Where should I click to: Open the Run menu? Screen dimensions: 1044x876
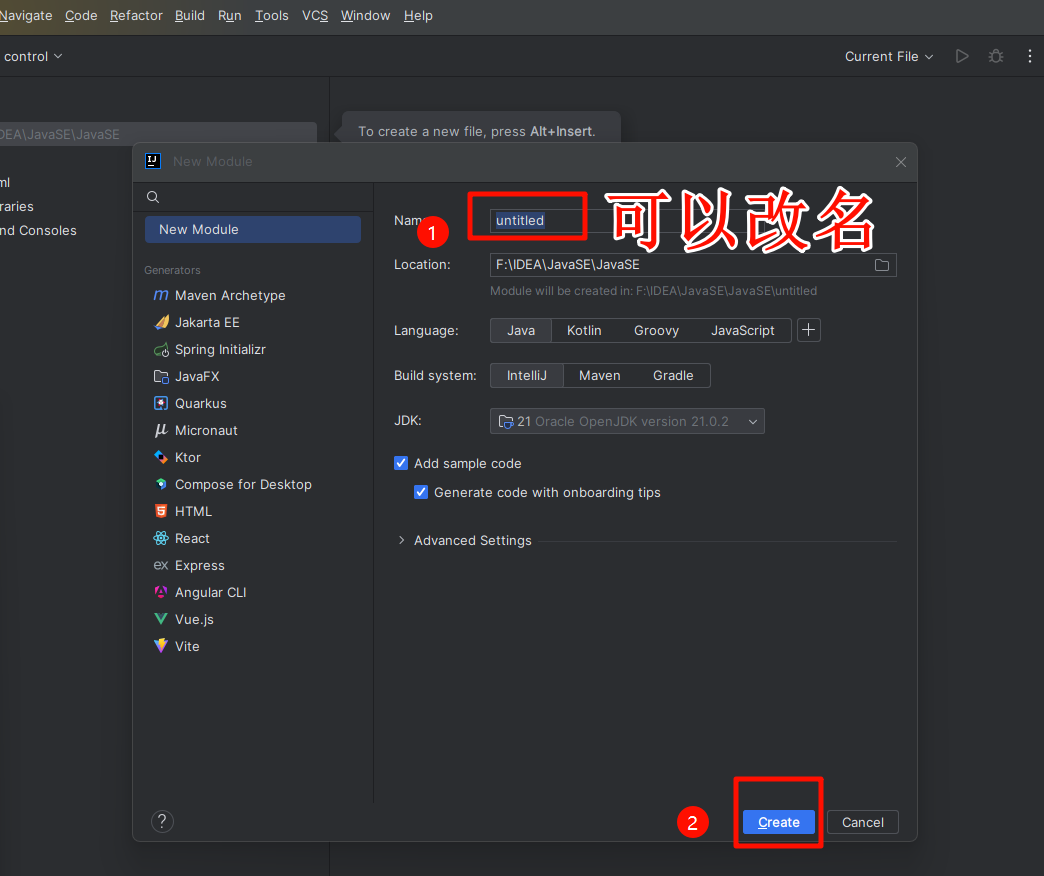[230, 15]
